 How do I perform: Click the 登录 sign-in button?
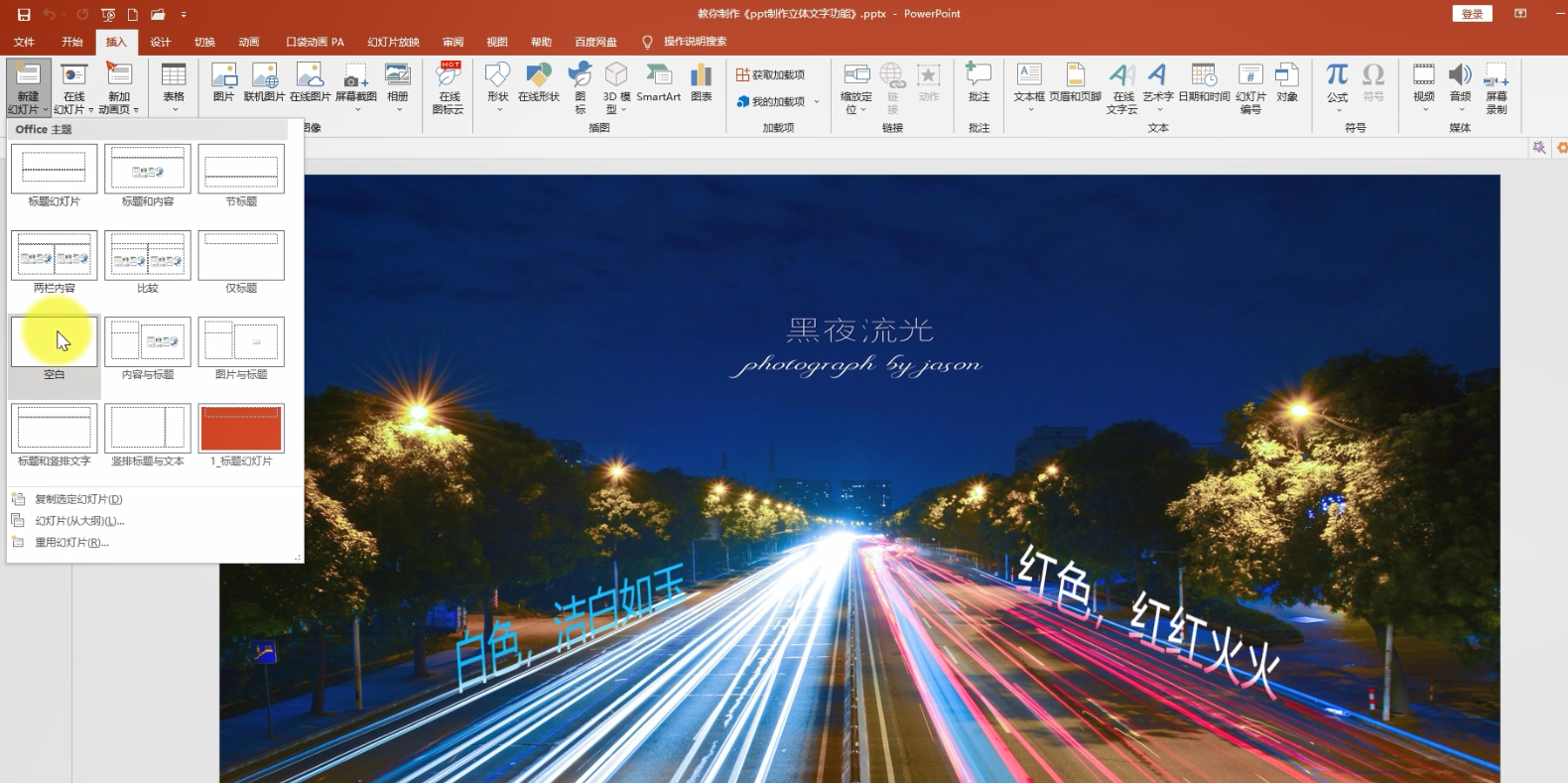[x=1473, y=14]
